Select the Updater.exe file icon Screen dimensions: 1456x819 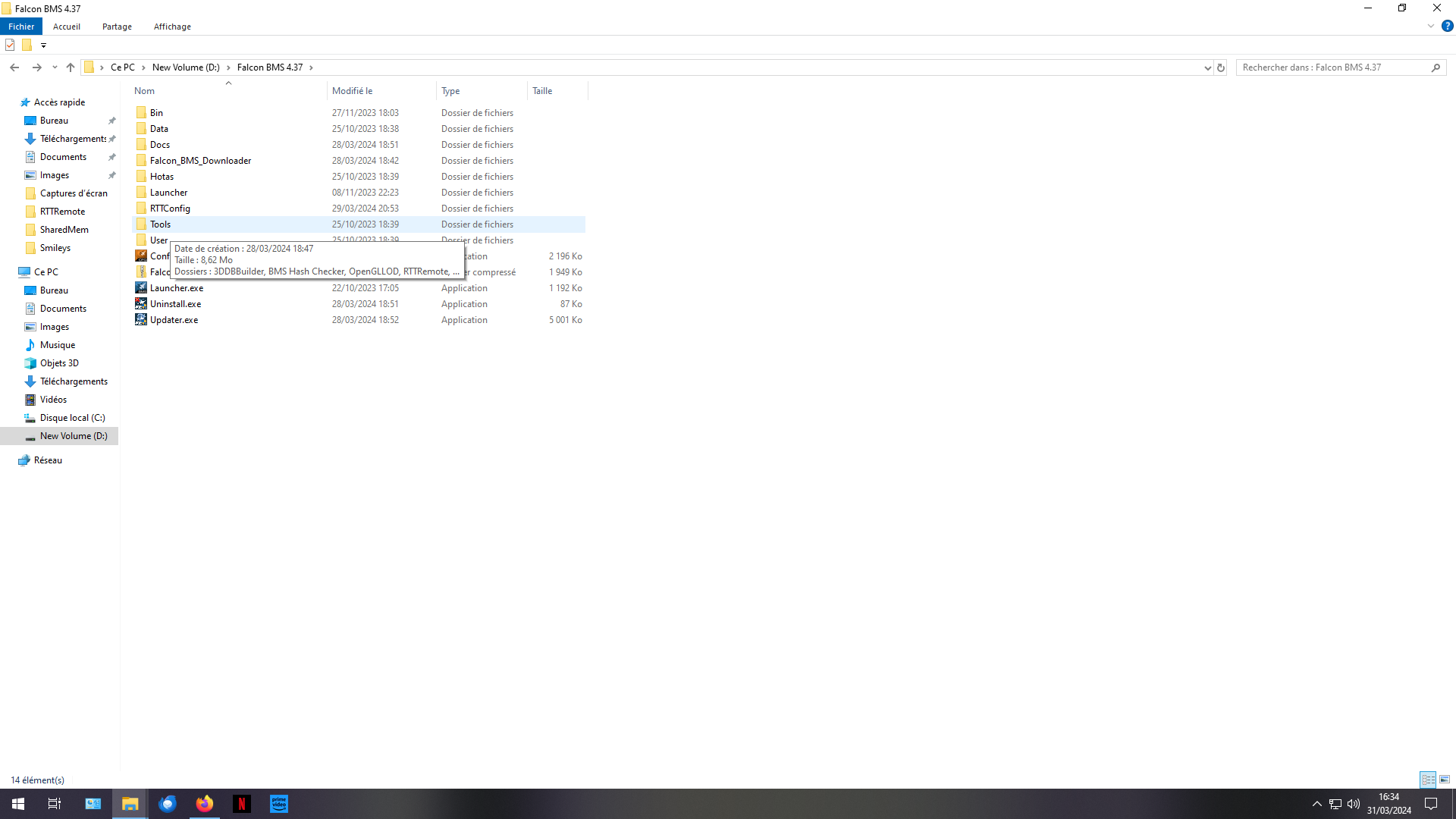click(141, 320)
